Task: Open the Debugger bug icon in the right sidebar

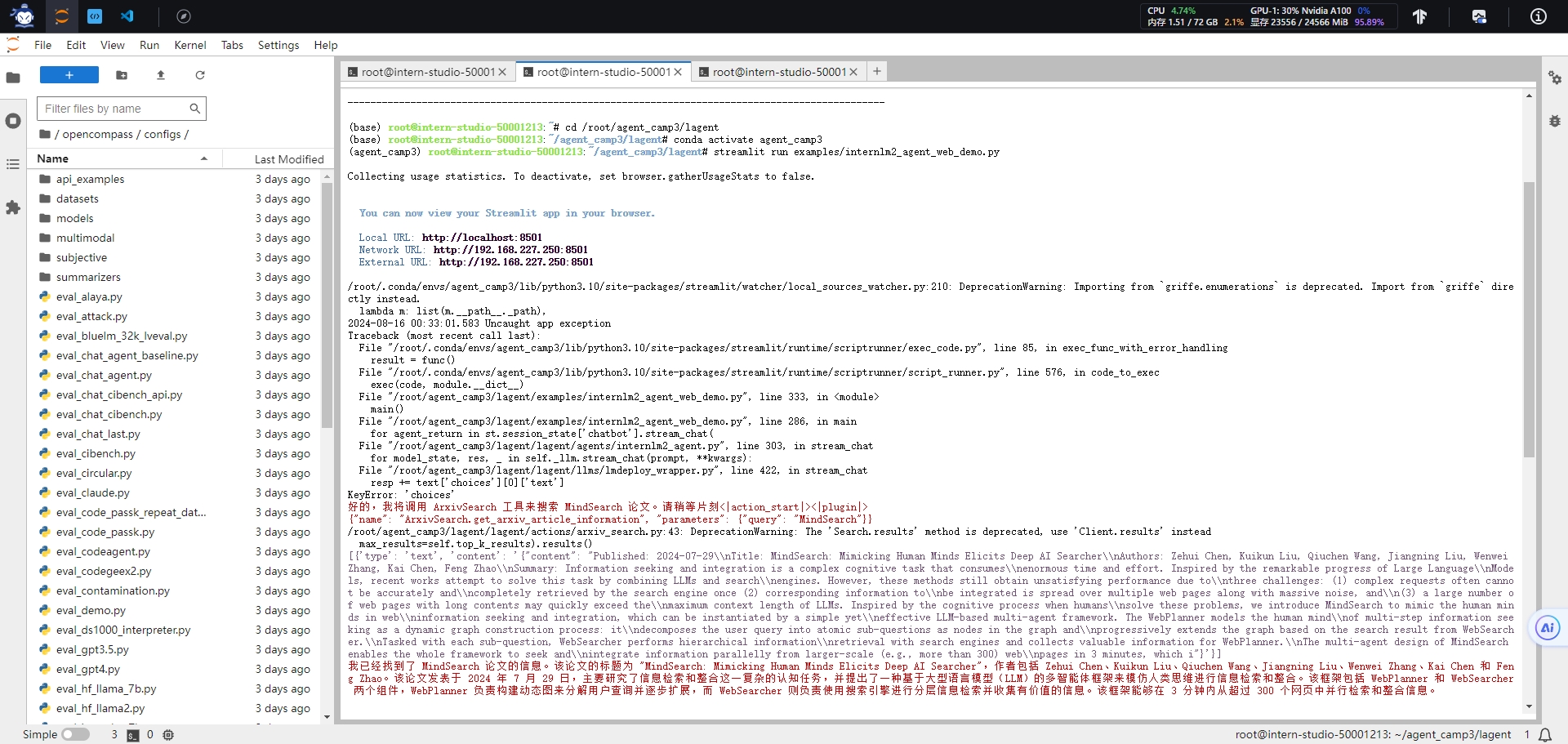Action: pyautogui.click(x=1555, y=121)
